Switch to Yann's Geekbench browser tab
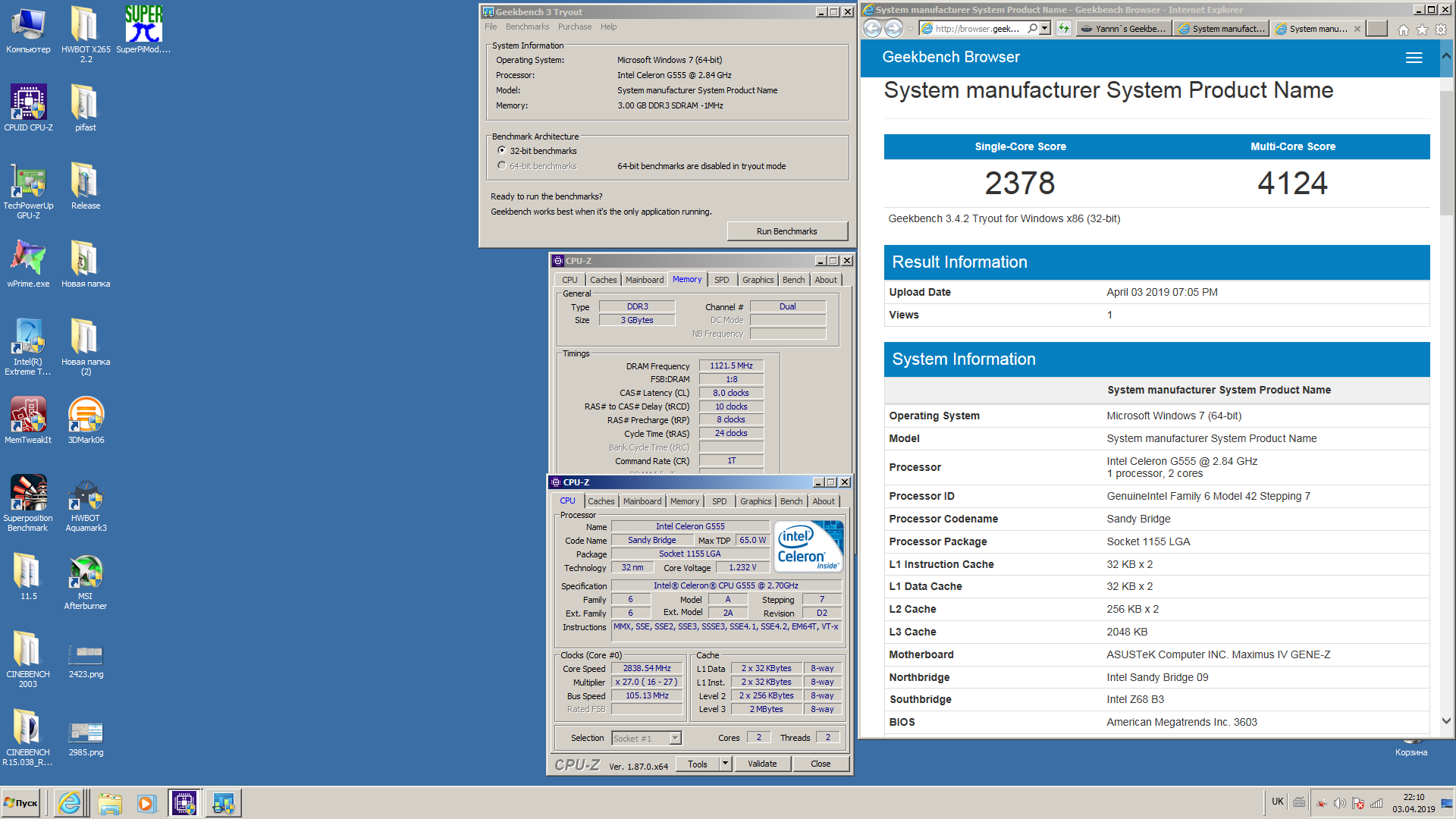Screen dimensions: 1456x819 tap(1123, 29)
